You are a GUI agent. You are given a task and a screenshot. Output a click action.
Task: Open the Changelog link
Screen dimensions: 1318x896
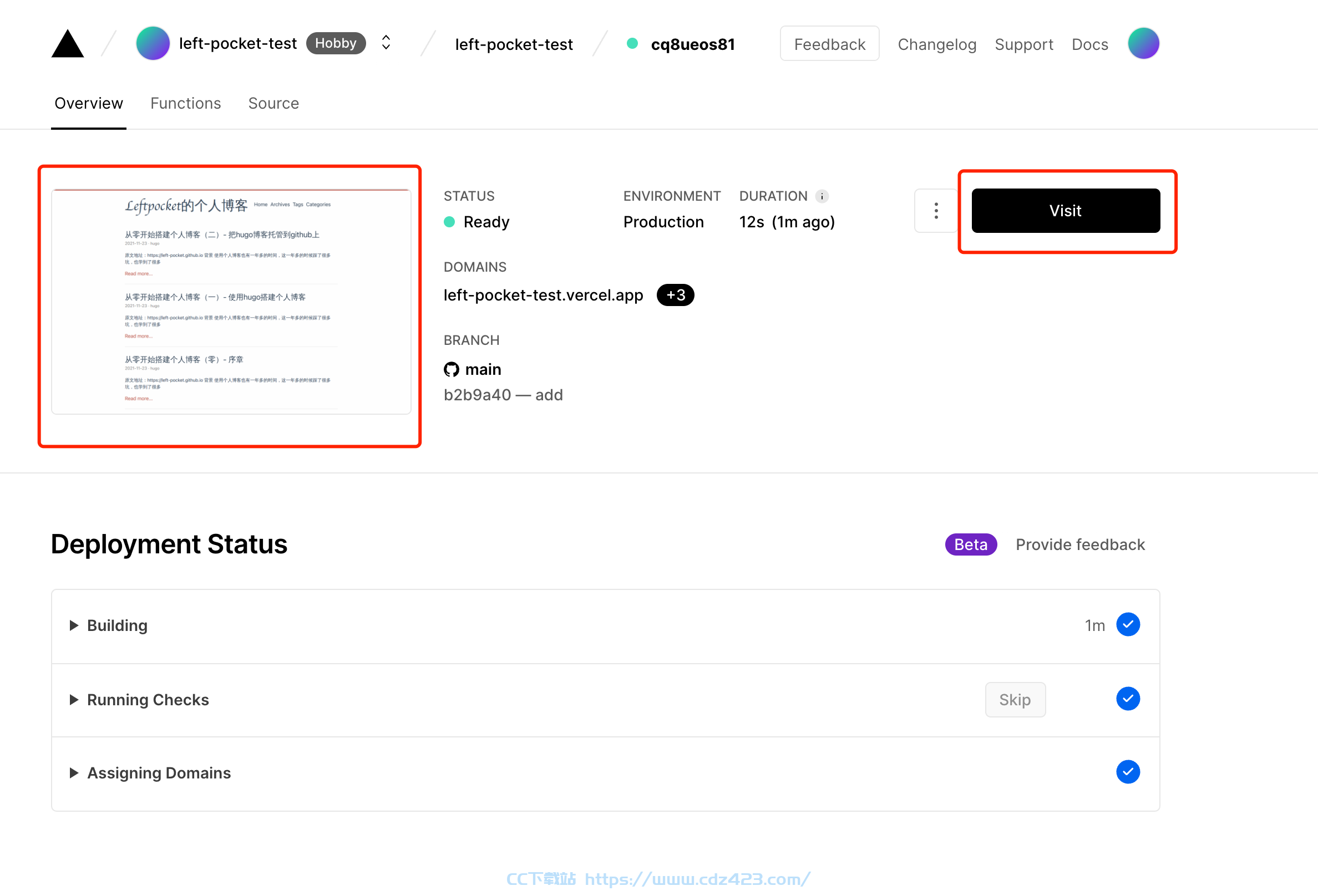(937, 44)
